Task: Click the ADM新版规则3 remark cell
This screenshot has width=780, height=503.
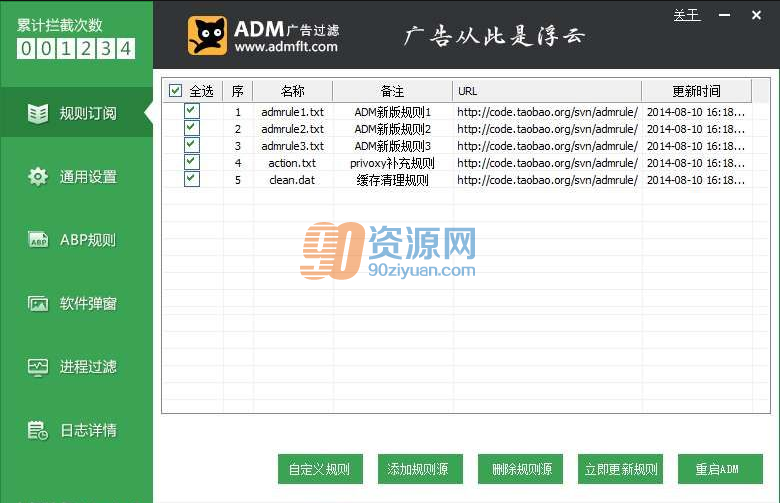Action: click(x=392, y=146)
